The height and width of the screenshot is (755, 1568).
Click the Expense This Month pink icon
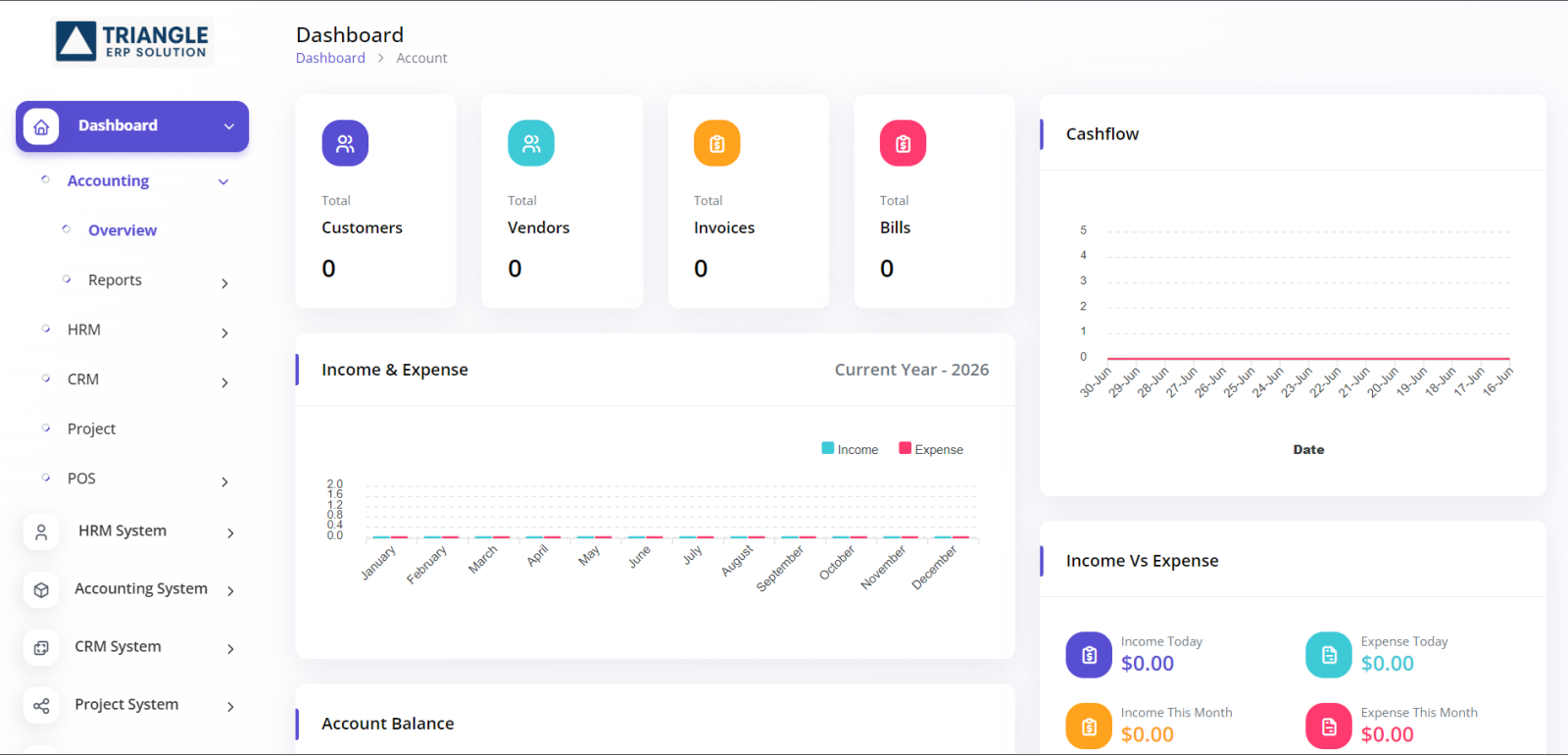pos(1329,727)
